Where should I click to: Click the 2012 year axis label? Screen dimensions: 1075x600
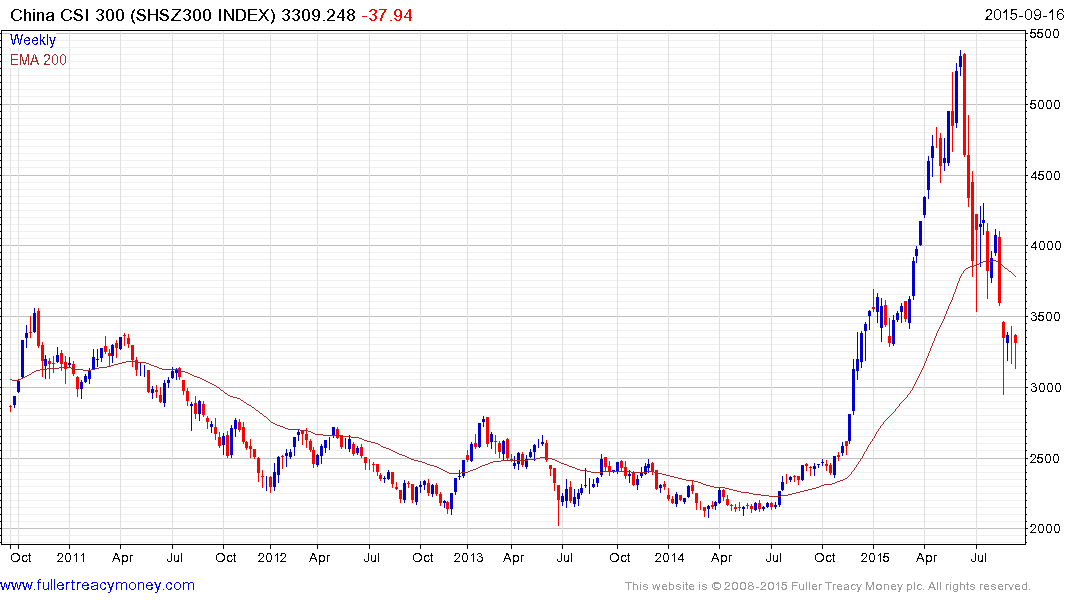pyautogui.click(x=271, y=557)
